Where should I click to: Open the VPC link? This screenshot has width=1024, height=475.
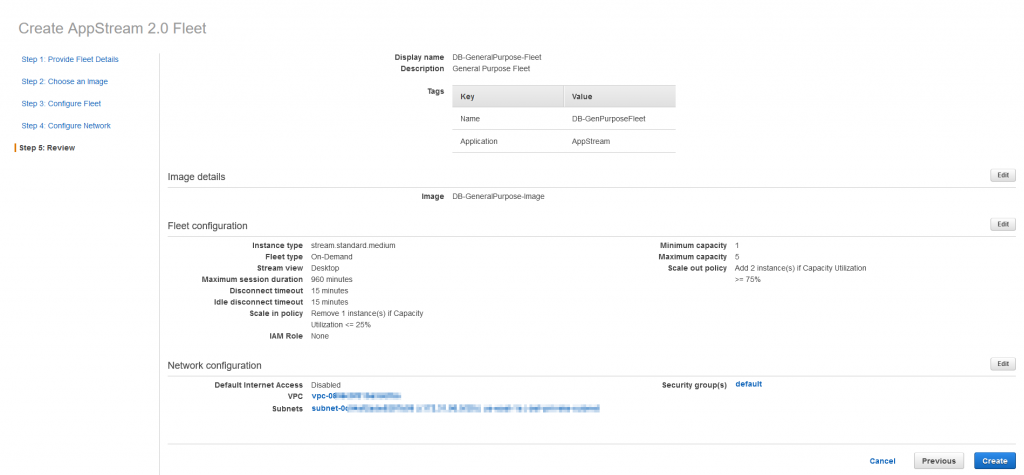tap(356, 396)
